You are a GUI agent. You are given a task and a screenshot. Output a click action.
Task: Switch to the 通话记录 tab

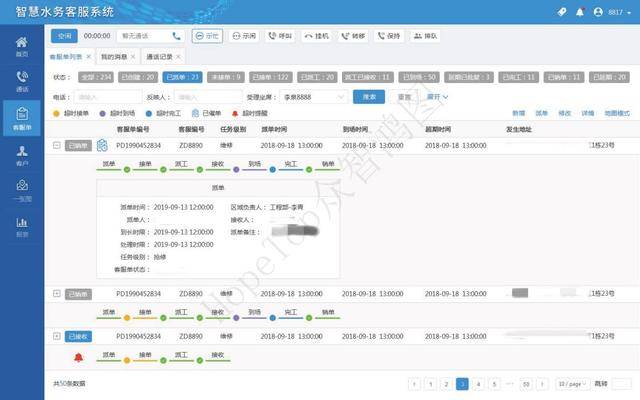coord(159,58)
